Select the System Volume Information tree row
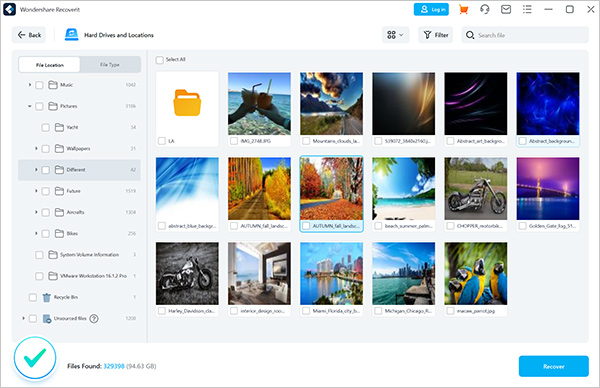 point(79,254)
